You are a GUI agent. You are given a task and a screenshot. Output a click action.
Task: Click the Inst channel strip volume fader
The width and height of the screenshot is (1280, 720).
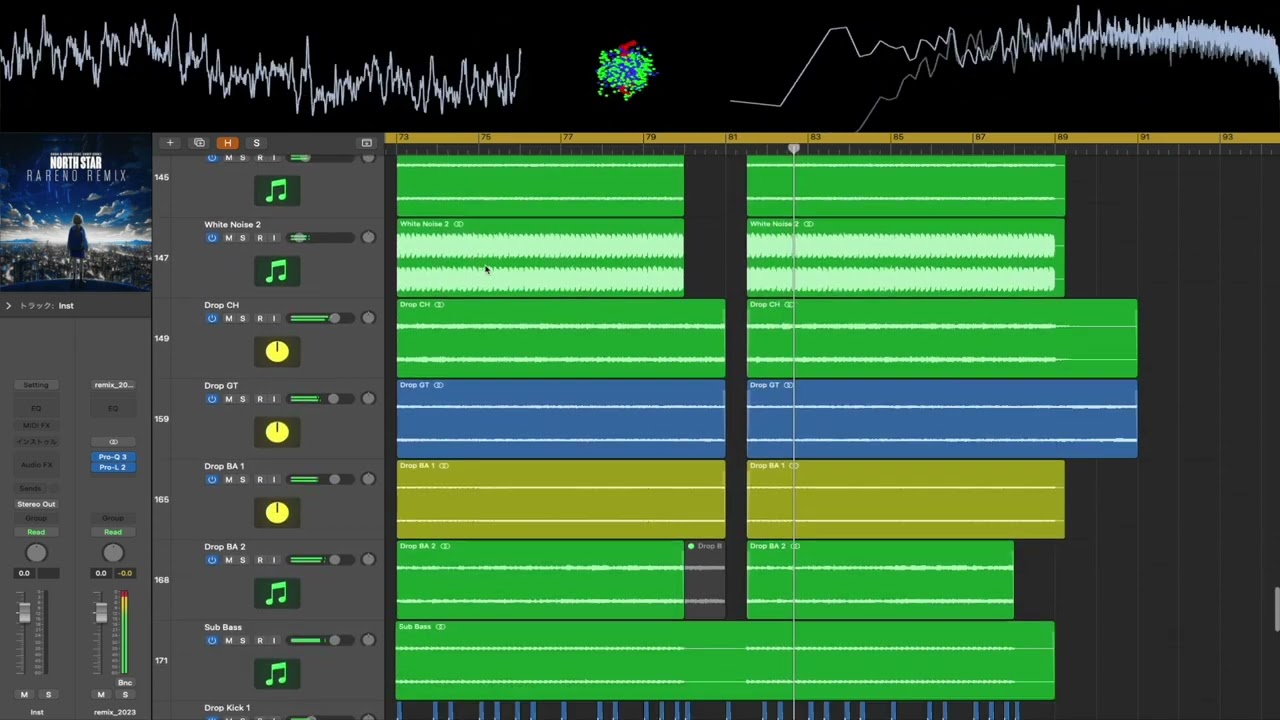click(25, 613)
